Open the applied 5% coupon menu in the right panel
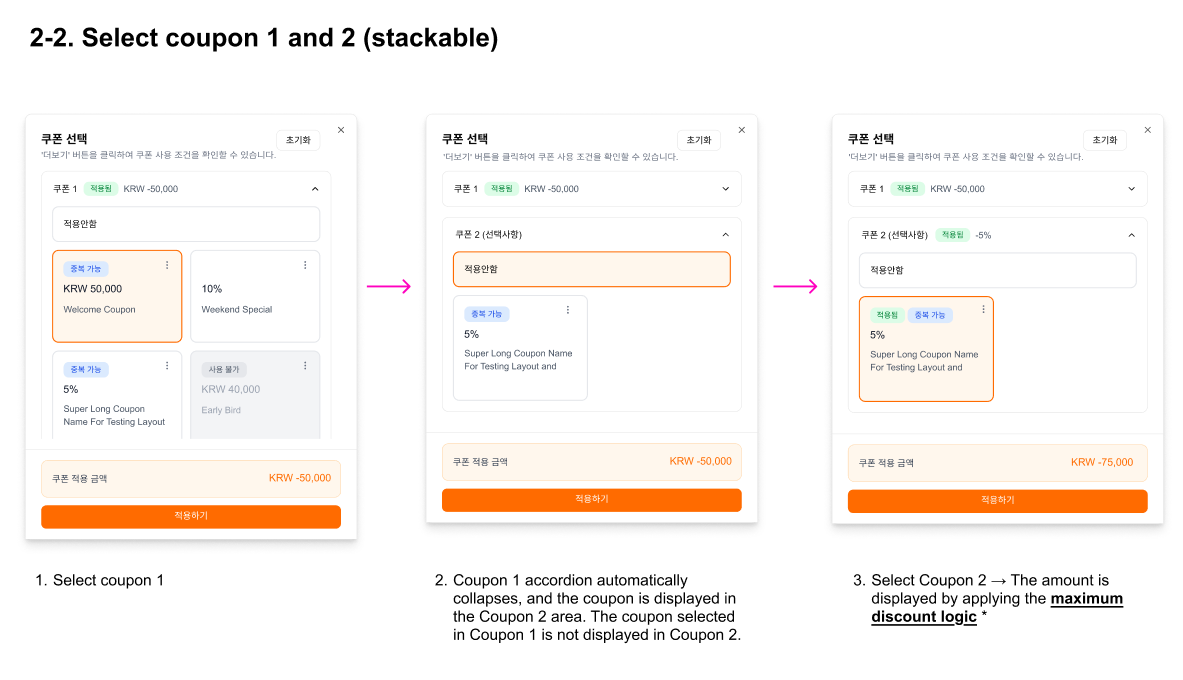1183x680 pixels. point(983,310)
